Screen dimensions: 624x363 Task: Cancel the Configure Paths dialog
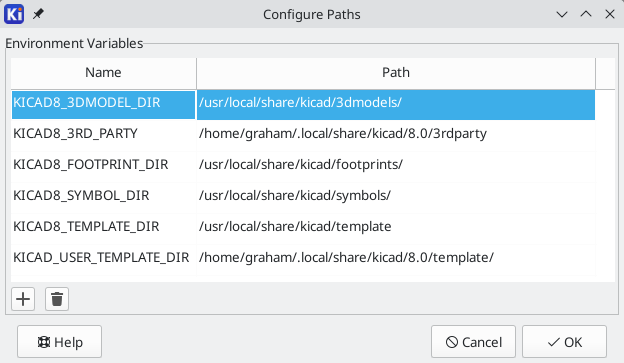click(473, 342)
